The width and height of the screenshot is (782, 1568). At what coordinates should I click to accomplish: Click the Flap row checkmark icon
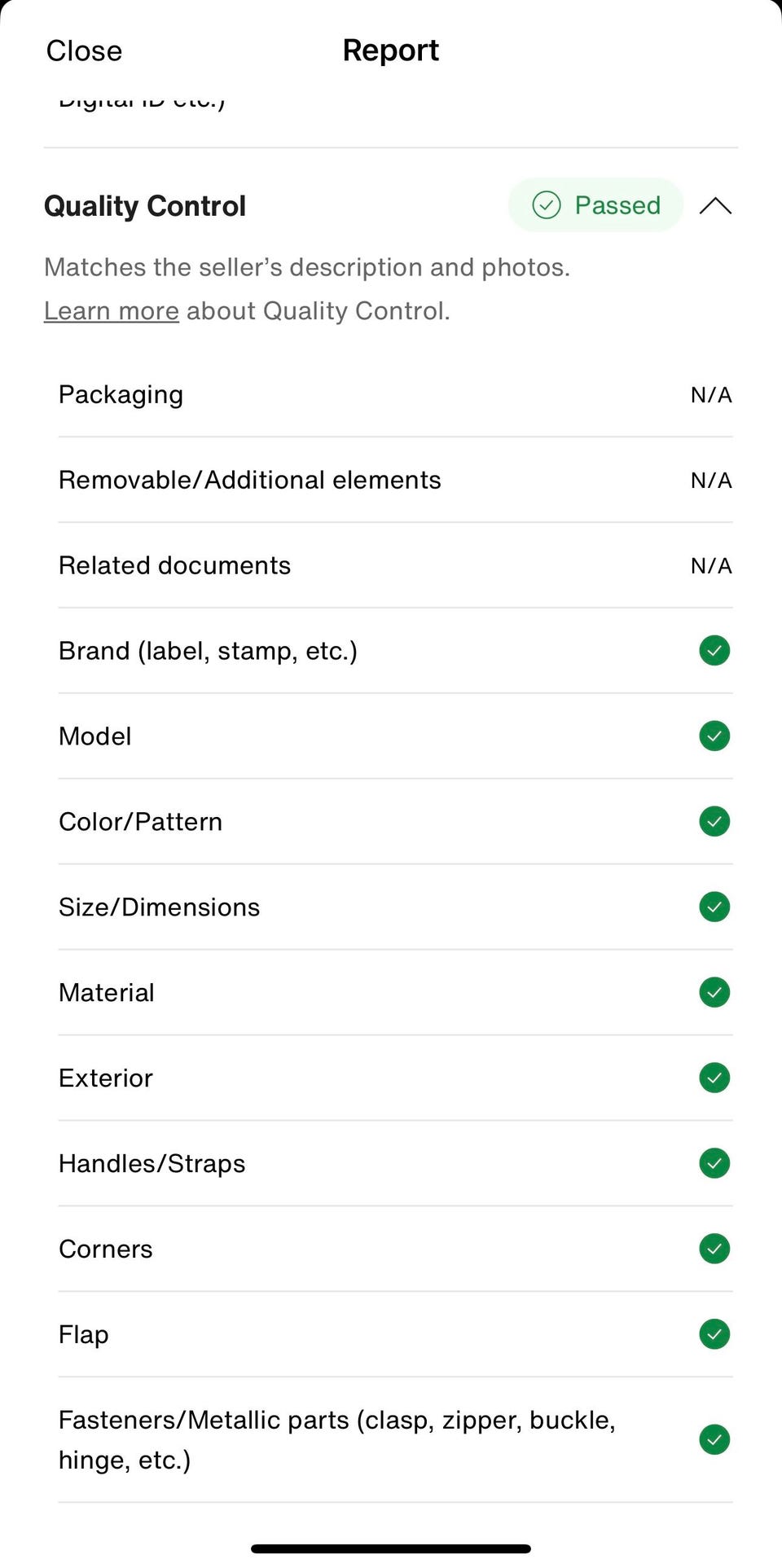click(x=714, y=1335)
